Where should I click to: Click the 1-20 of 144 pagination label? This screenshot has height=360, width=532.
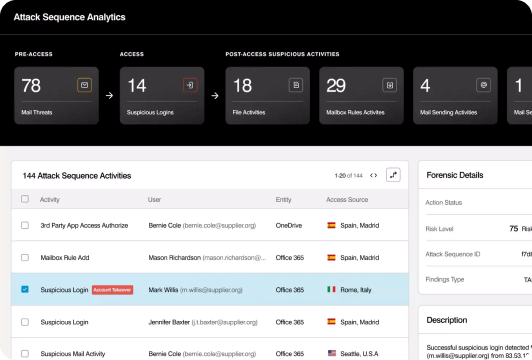tap(348, 175)
